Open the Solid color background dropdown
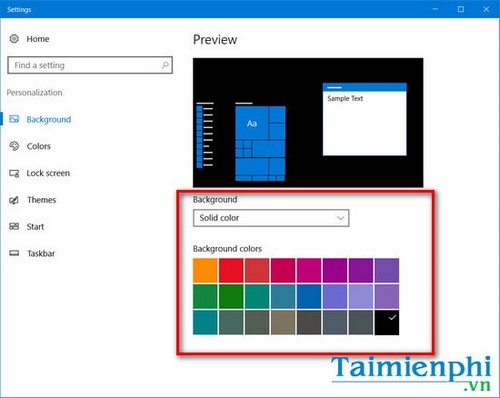This screenshot has width=500, height=398. coord(271,218)
